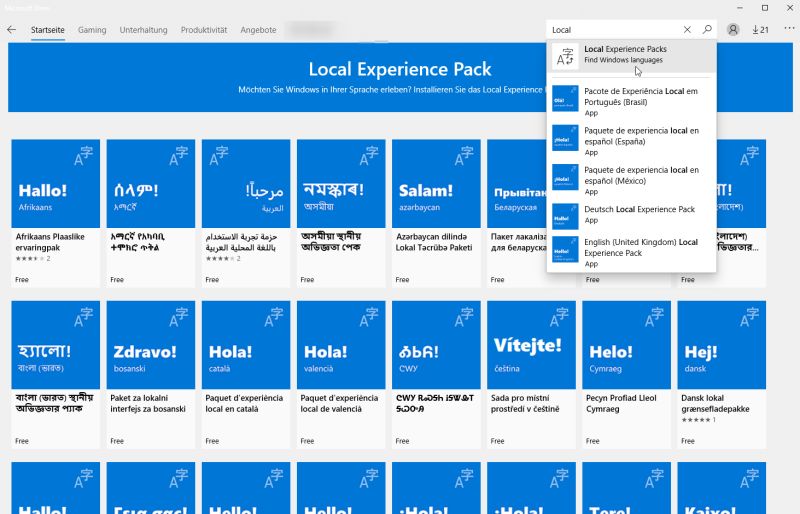Open the Produktivität tab
The image size is (800, 514).
(204, 30)
